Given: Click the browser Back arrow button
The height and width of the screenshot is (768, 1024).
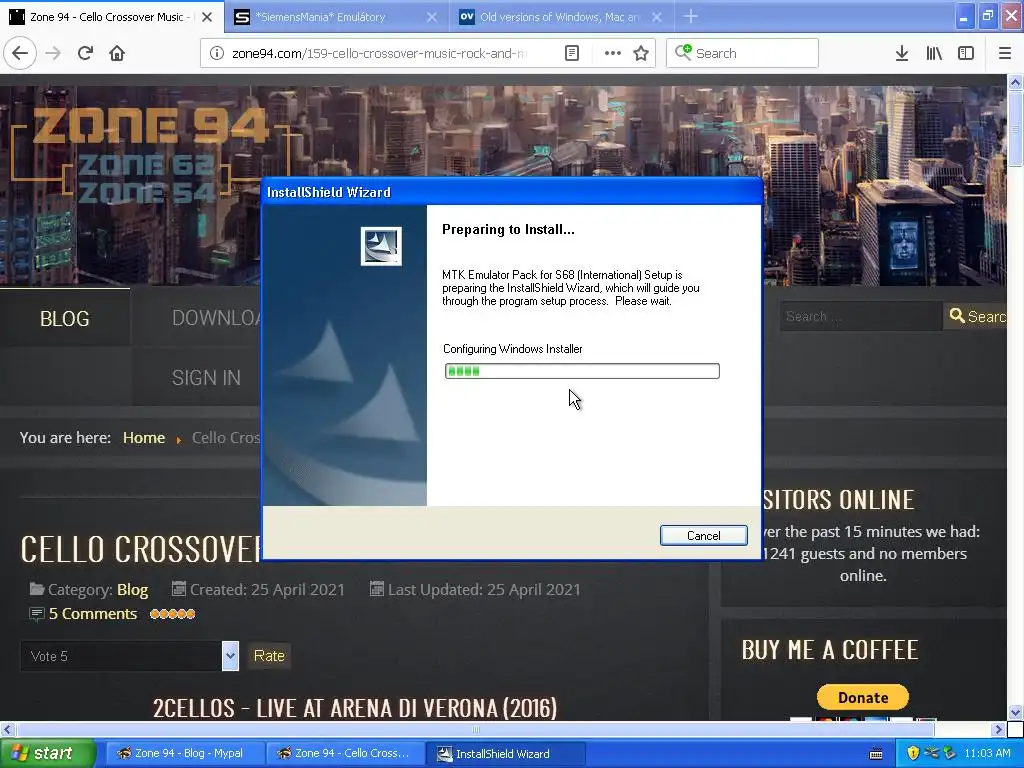Looking at the screenshot, I should click(20, 53).
